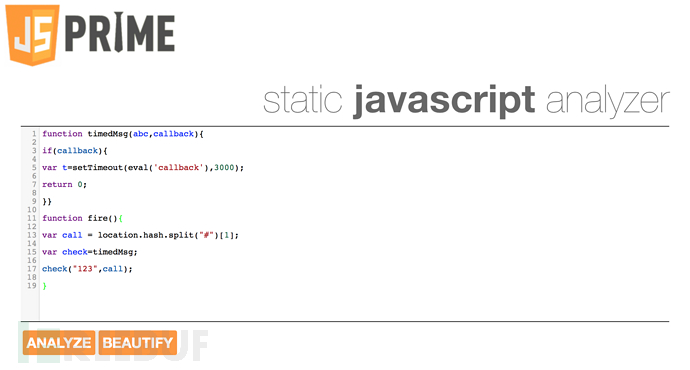Click the closing braces on line 9
Screen dimensions: 690x370
tap(47, 201)
